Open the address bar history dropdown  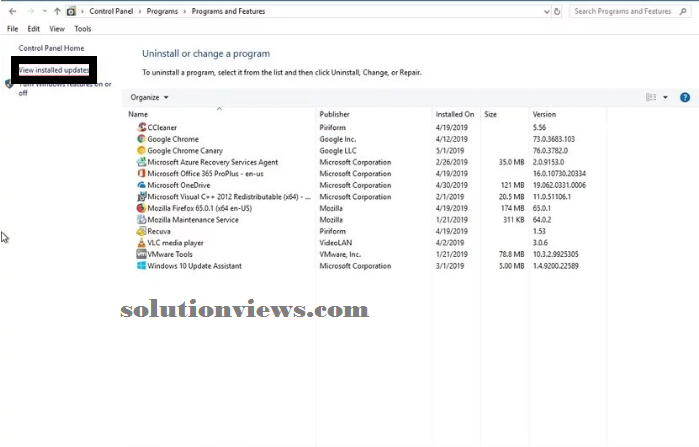click(x=547, y=12)
